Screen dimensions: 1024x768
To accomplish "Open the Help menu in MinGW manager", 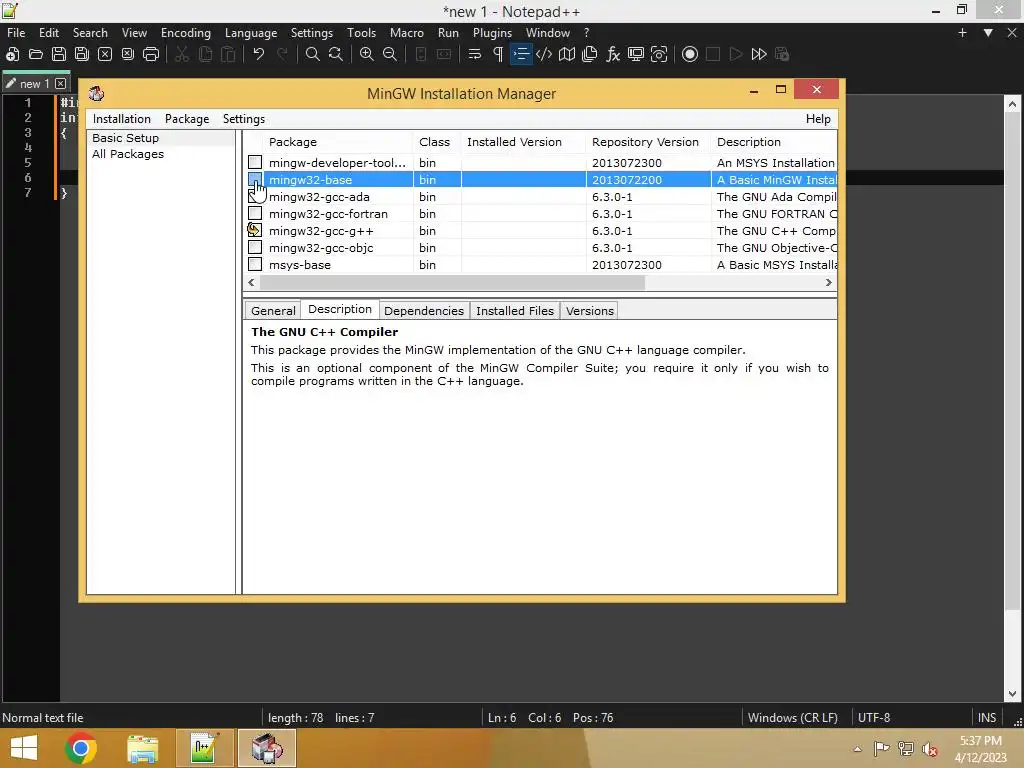I will click(818, 119).
